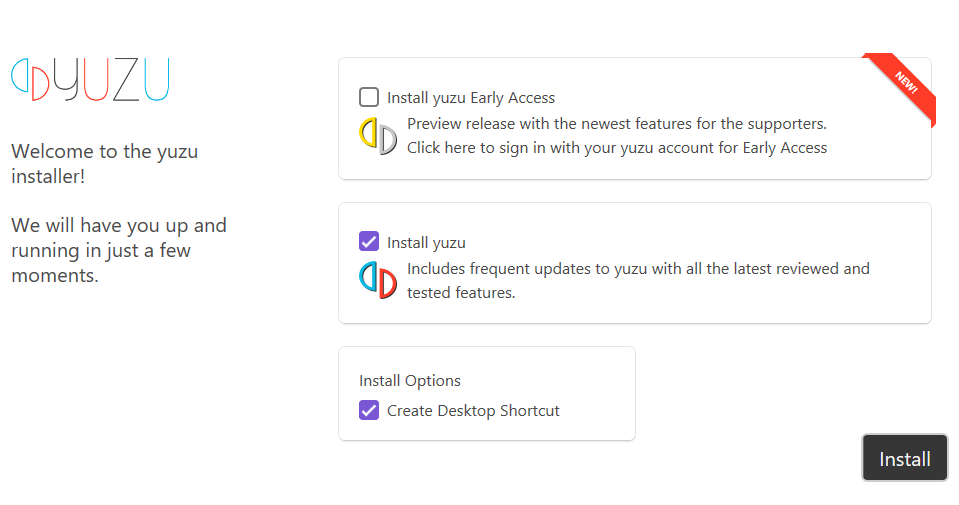
Task: Click the yuzu logo in the header
Action: pyautogui.click(x=90, y=80)
